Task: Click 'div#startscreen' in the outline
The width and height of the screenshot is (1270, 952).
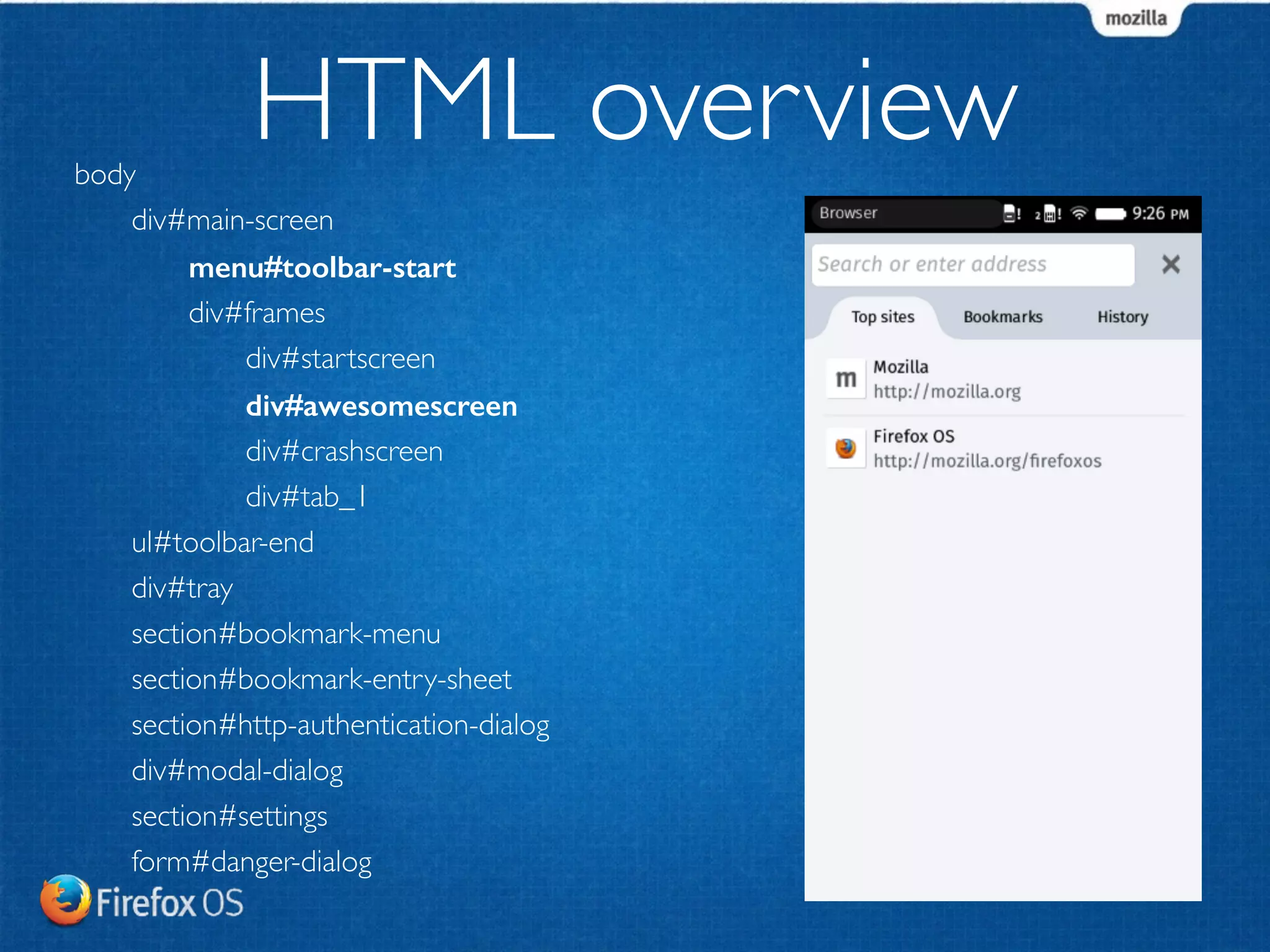Action: pos(340,359)
